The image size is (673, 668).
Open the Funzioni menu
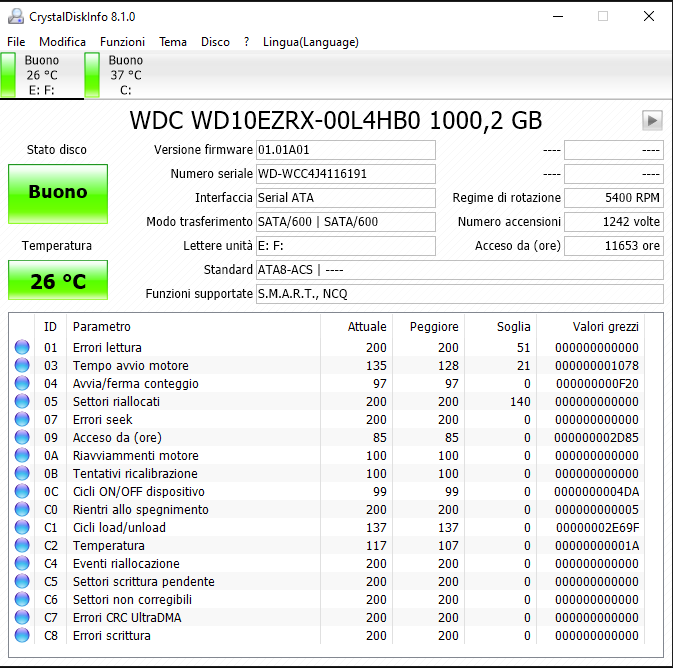[122, 42]
